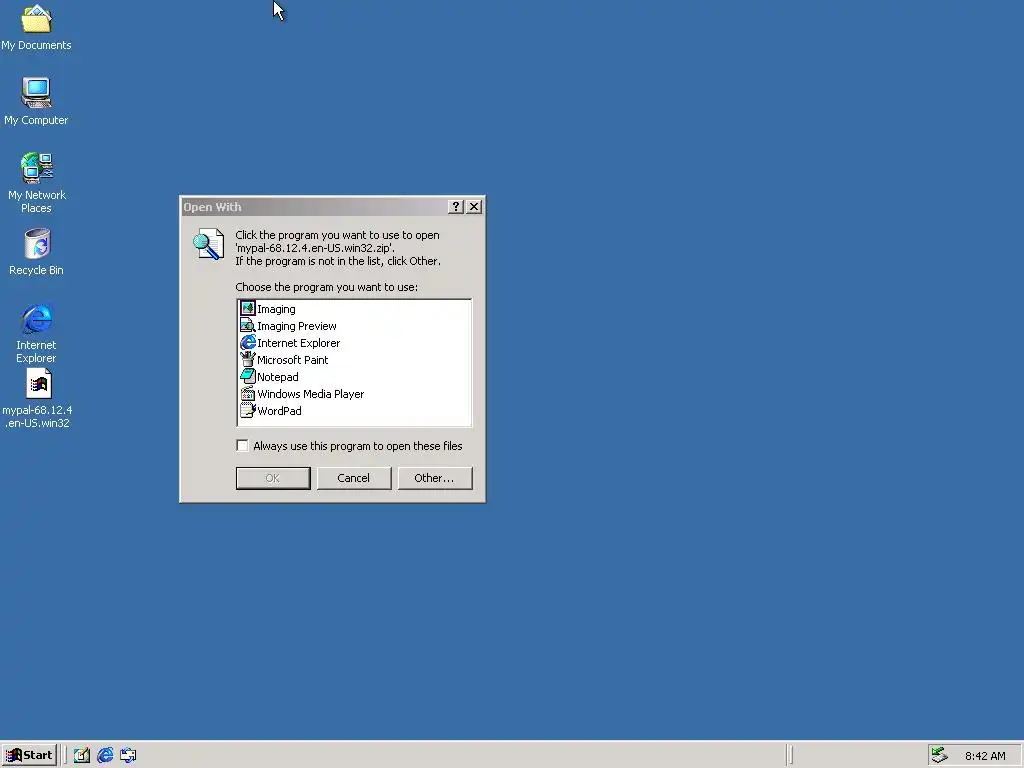Click the system tray network icon
The height and width of the screenshot is (768, 1024).
point(939,755)
